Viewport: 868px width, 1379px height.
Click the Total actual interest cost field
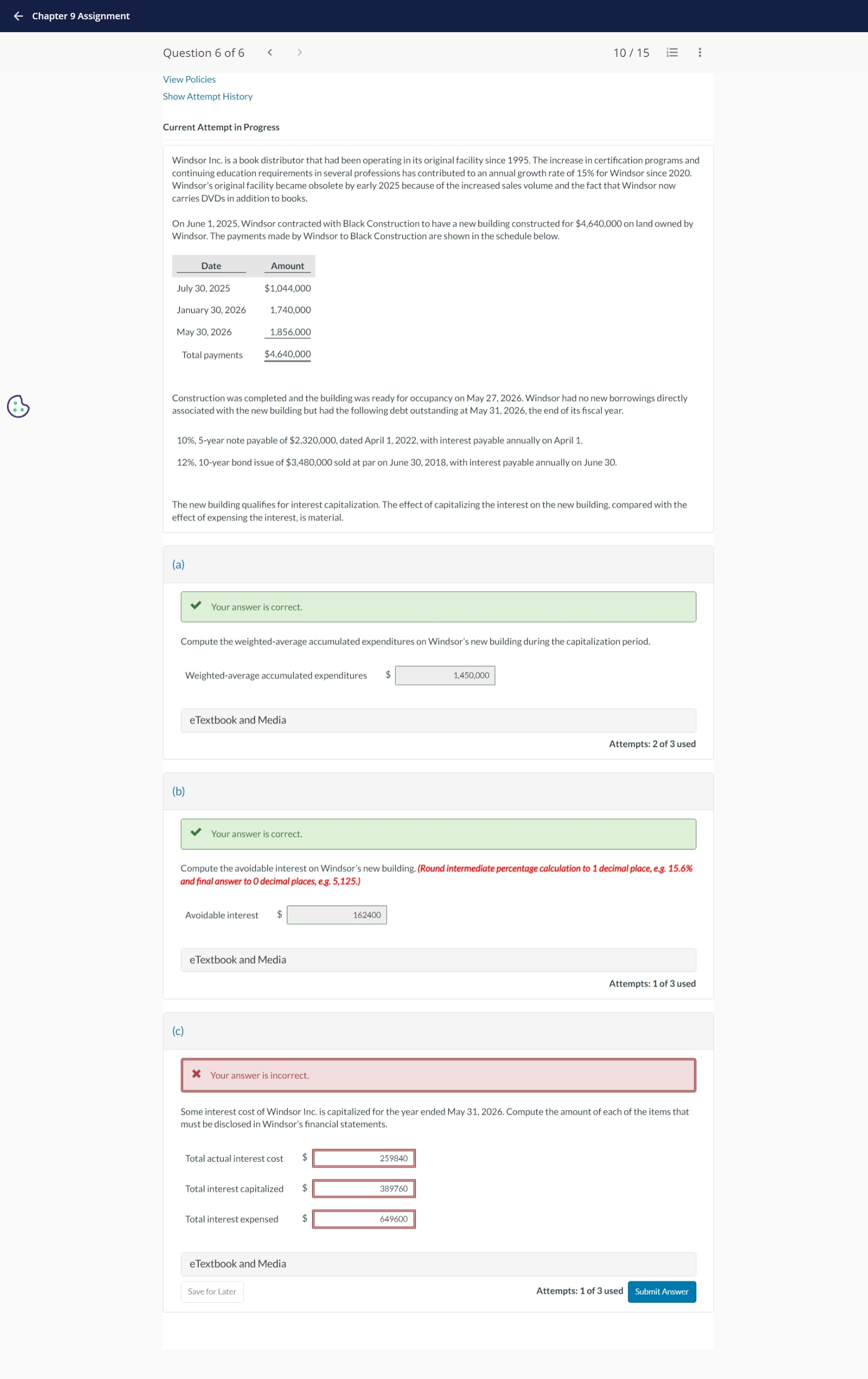[364, 1158]
